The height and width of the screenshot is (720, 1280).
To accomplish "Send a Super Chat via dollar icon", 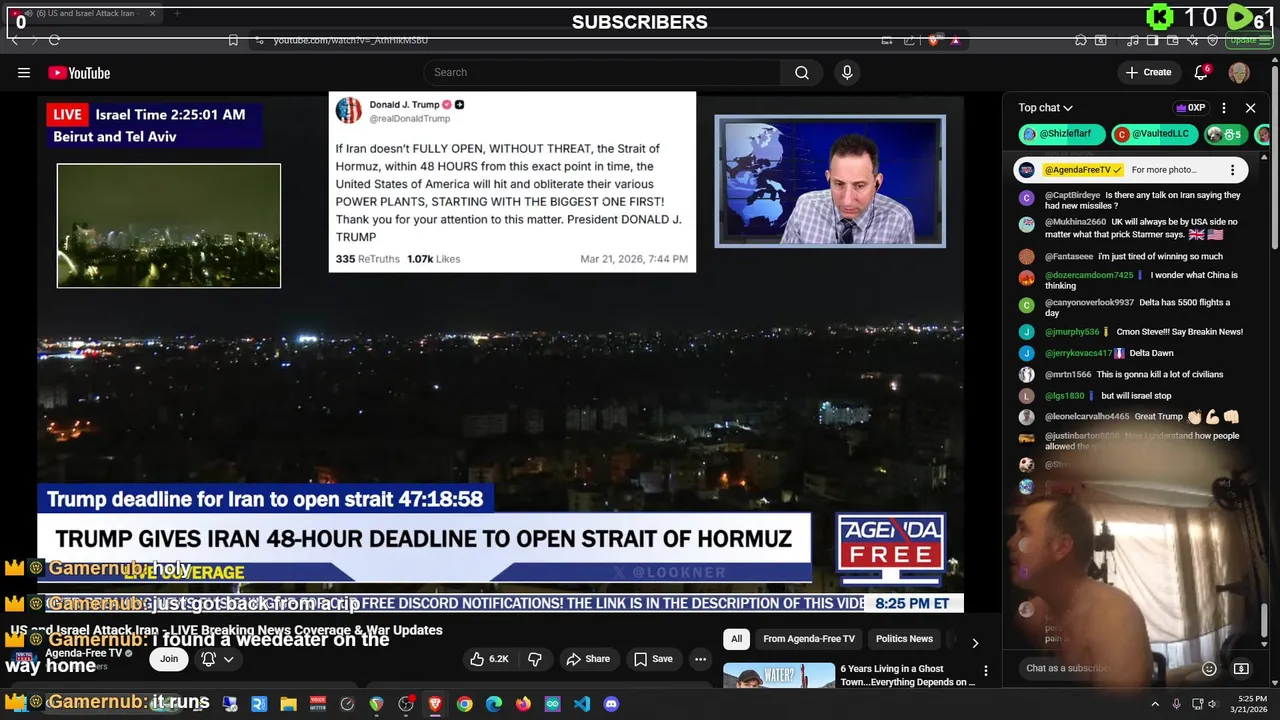I will 1241,668.
